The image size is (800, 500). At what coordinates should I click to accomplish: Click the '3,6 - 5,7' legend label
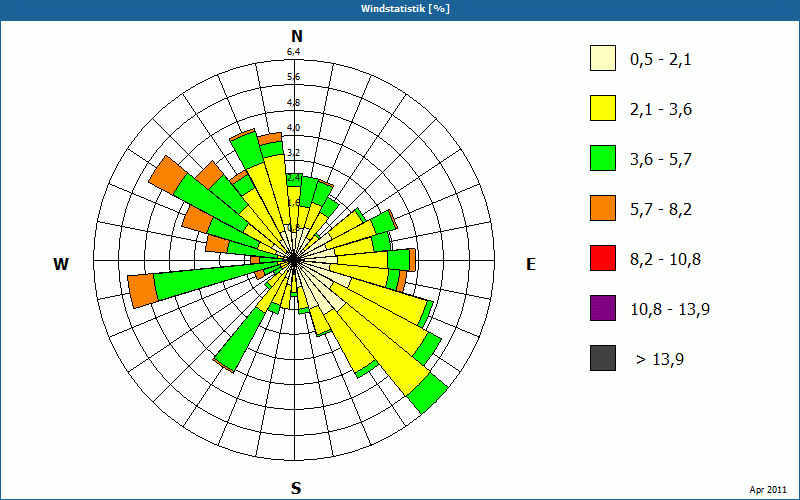[661, 160]
